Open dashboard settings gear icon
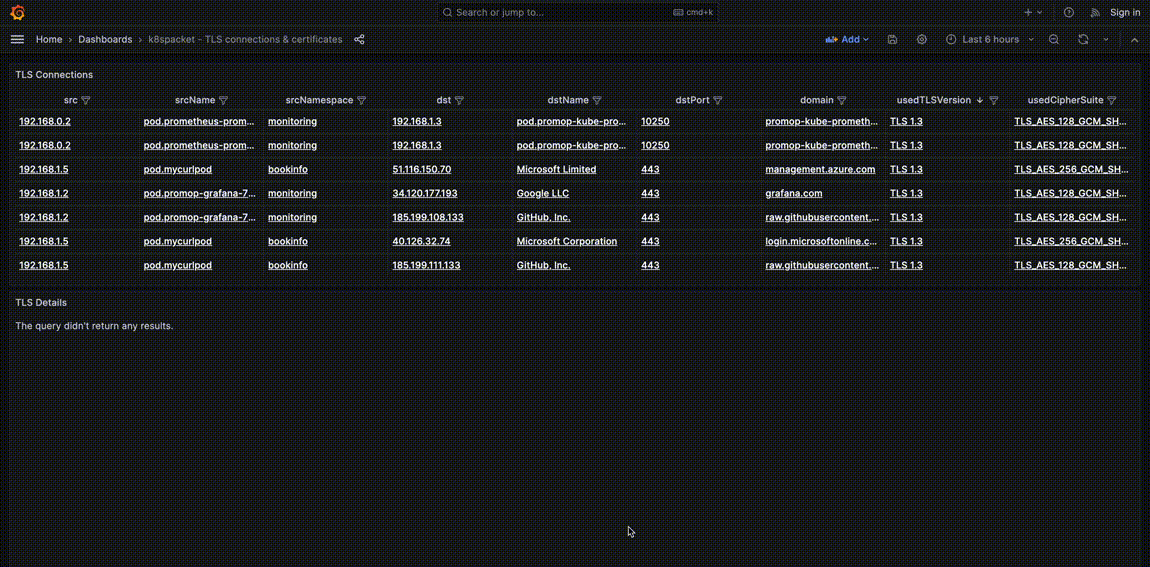The image size is (1150, 567). click(x=922, y=40)
